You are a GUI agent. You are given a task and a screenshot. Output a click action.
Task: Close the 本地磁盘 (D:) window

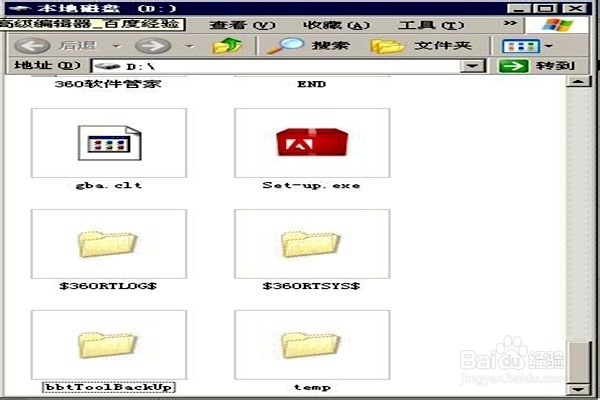[575, 8]
